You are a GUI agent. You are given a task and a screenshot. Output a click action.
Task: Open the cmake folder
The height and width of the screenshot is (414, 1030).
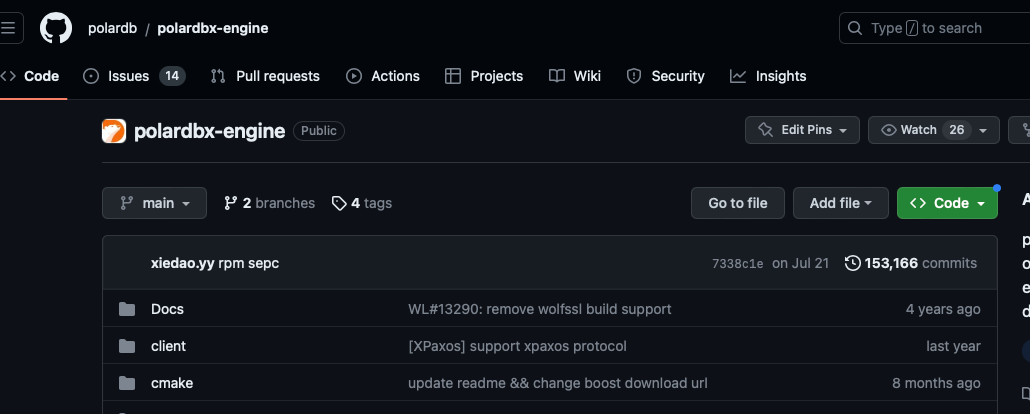click(172, 382)
